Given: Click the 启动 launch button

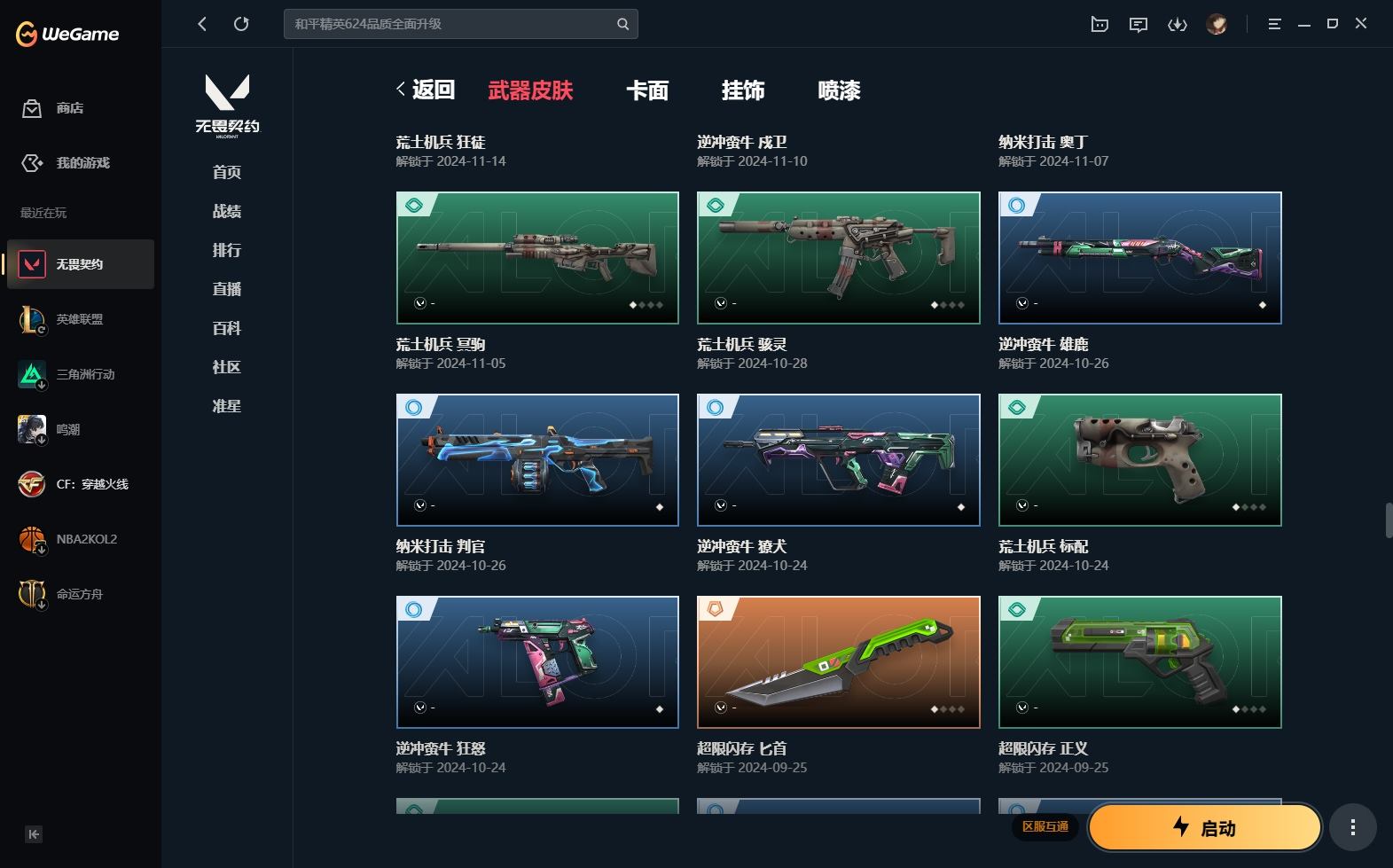Looking at the screenshot, I should [1205, 827].
